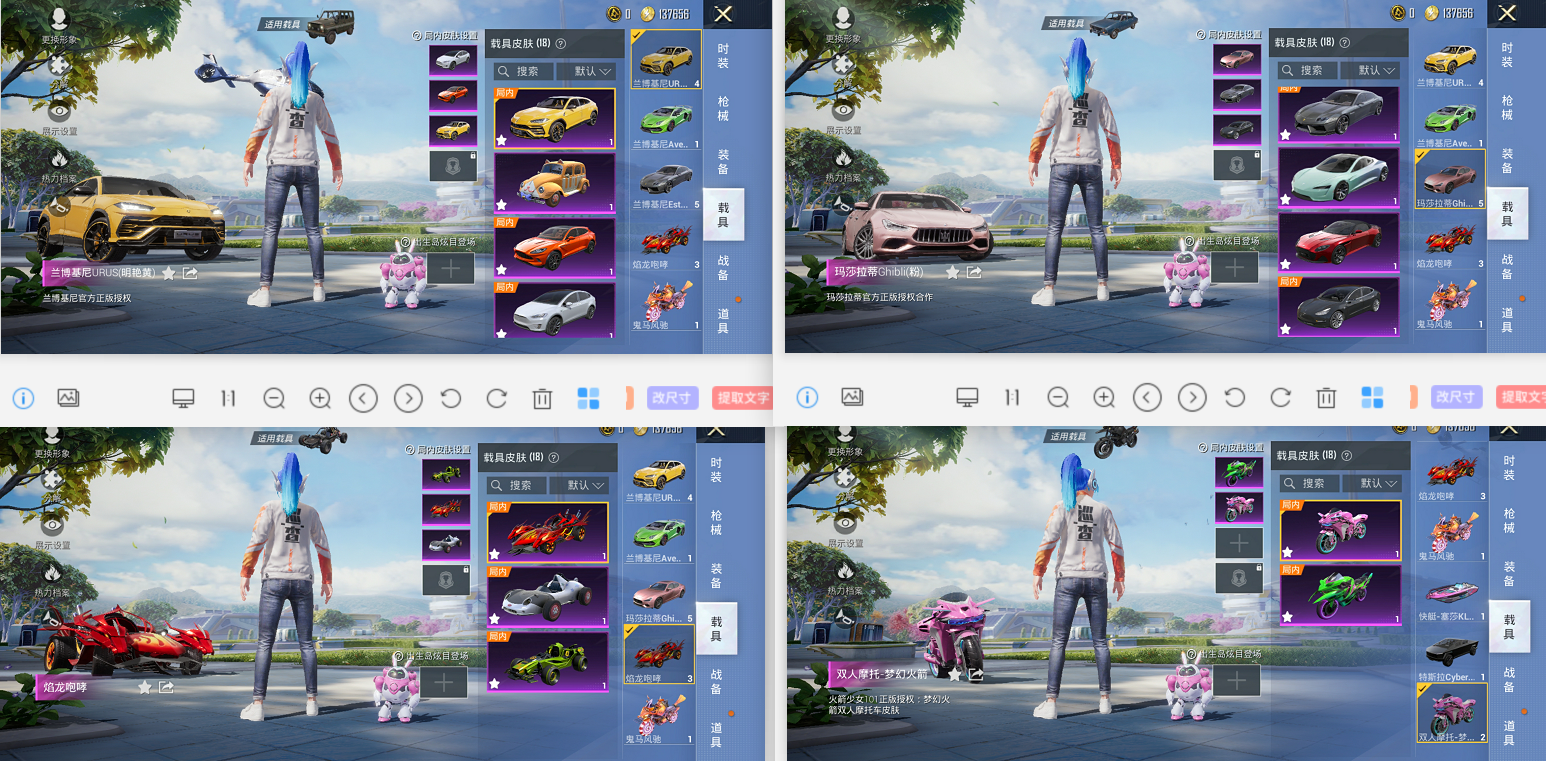The height and width of the screenshot is (761, 1546).
Task: Switch to 战备 tab in URUS screenshot
Action: (x=722, y=267)
